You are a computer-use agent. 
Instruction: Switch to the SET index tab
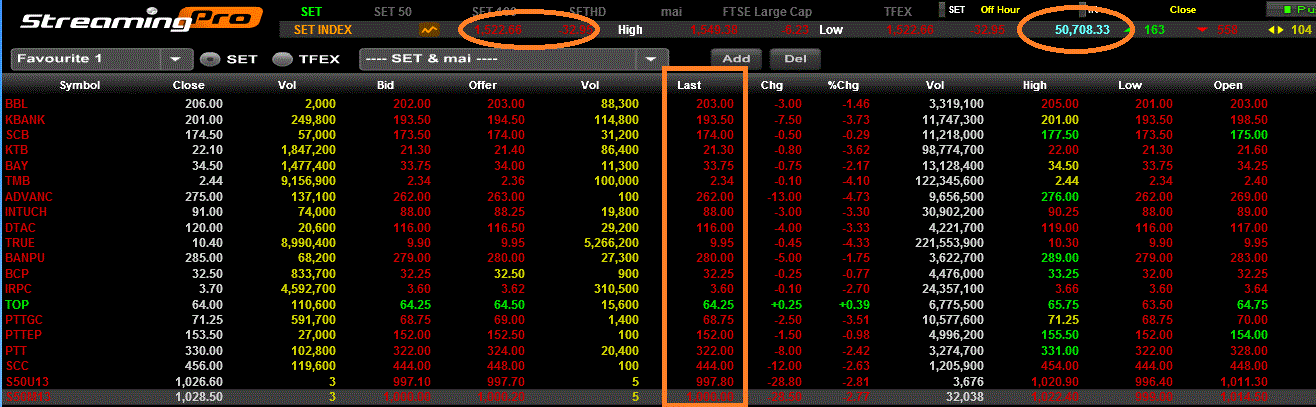(x=311, y=11)
